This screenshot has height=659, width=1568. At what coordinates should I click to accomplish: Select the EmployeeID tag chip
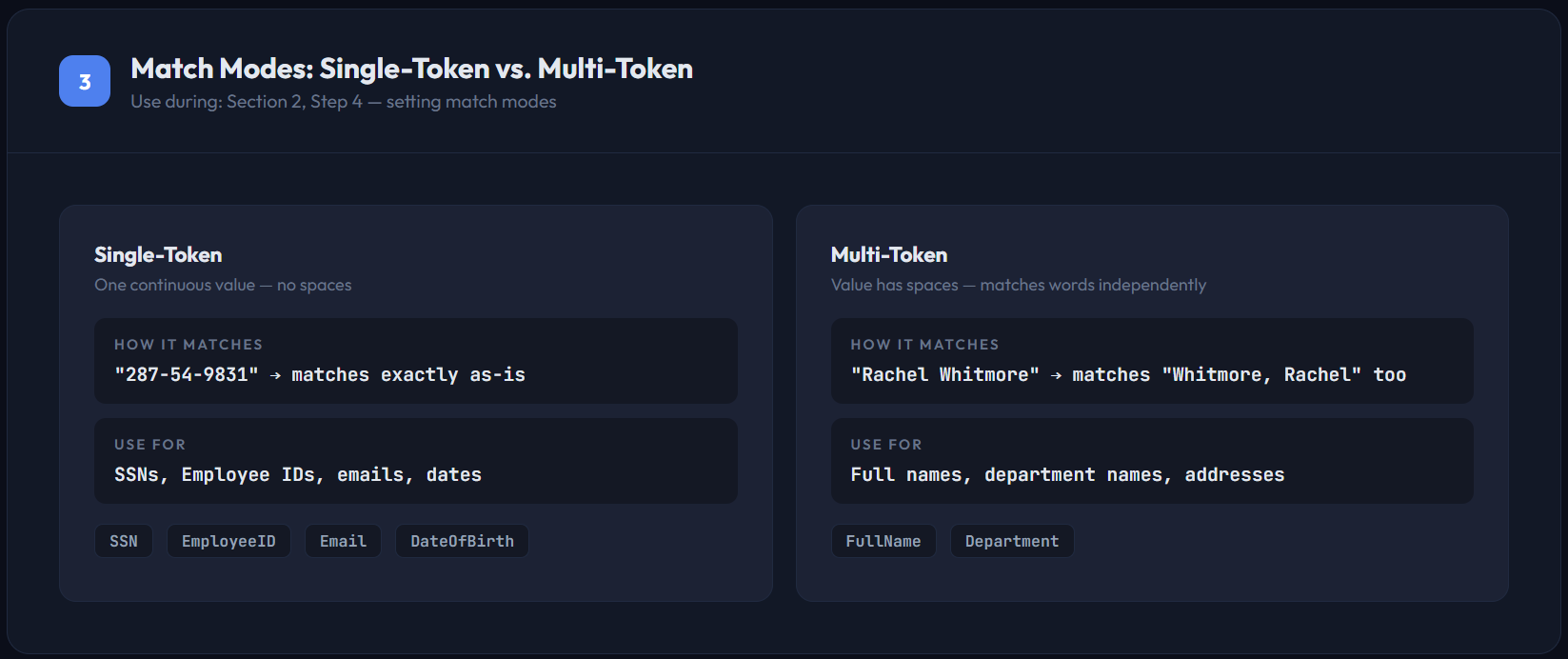(x=228, y=541)
